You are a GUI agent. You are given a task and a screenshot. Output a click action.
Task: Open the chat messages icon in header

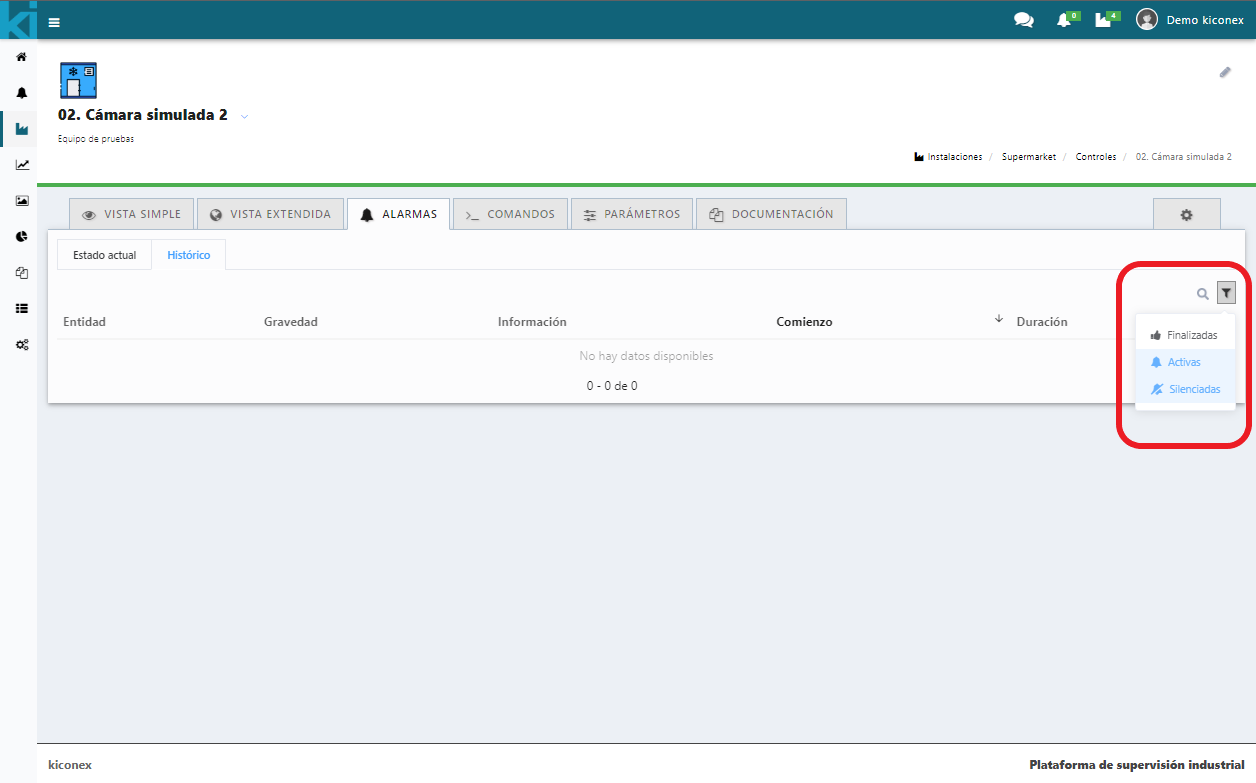pos(1023,20)
